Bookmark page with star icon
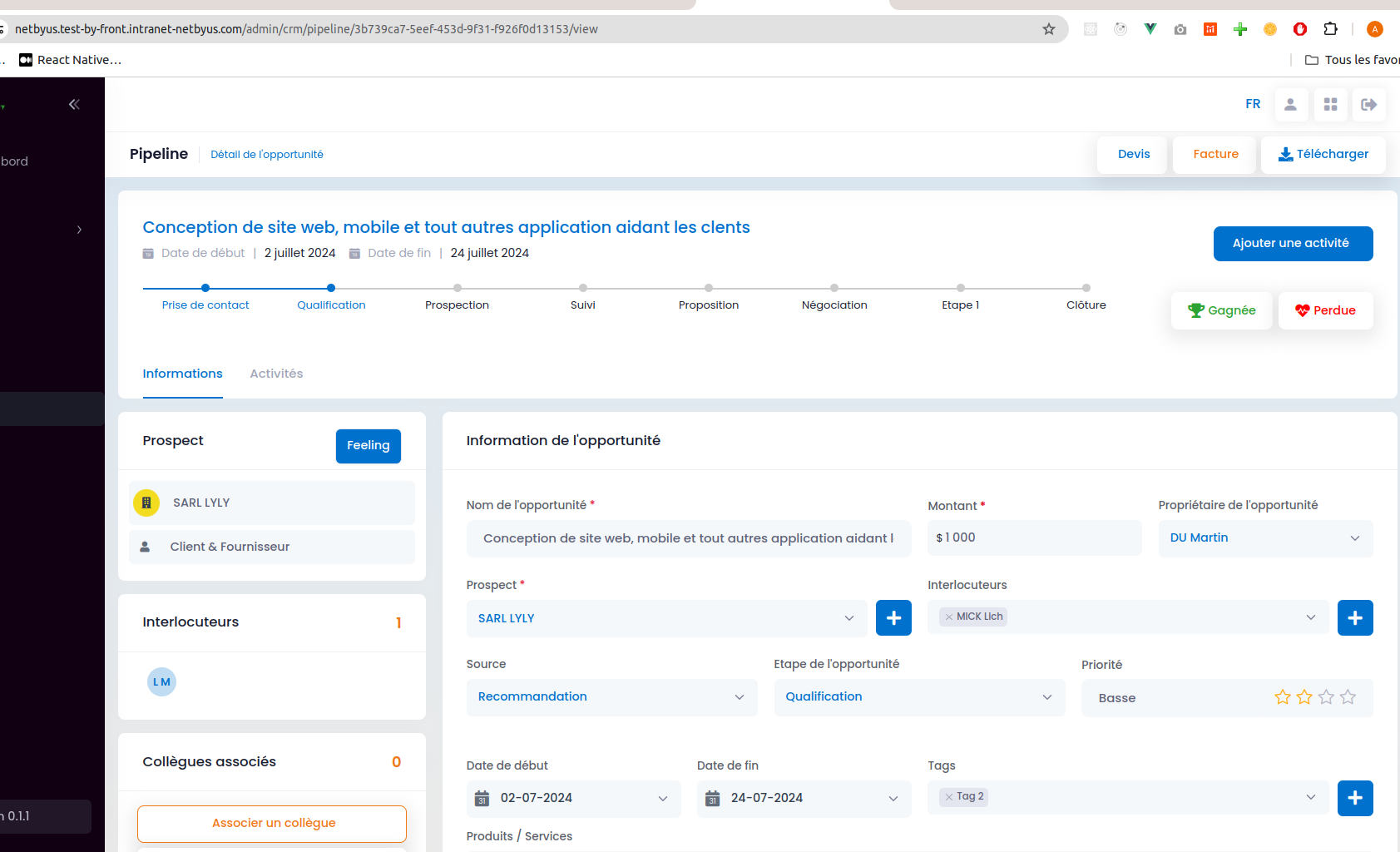Viewport: 1400px width, 852px height. 1049,29
